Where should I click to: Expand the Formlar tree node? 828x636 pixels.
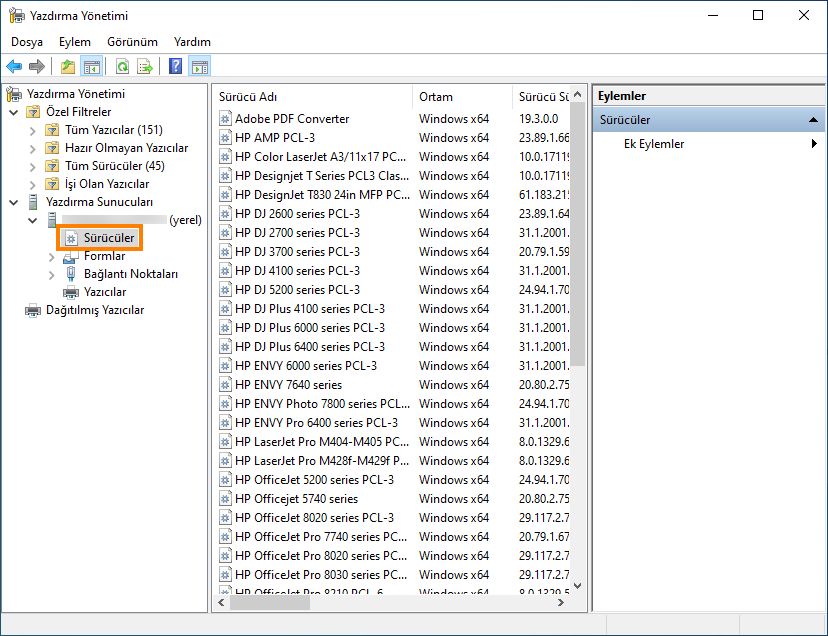tap(50, 256)
